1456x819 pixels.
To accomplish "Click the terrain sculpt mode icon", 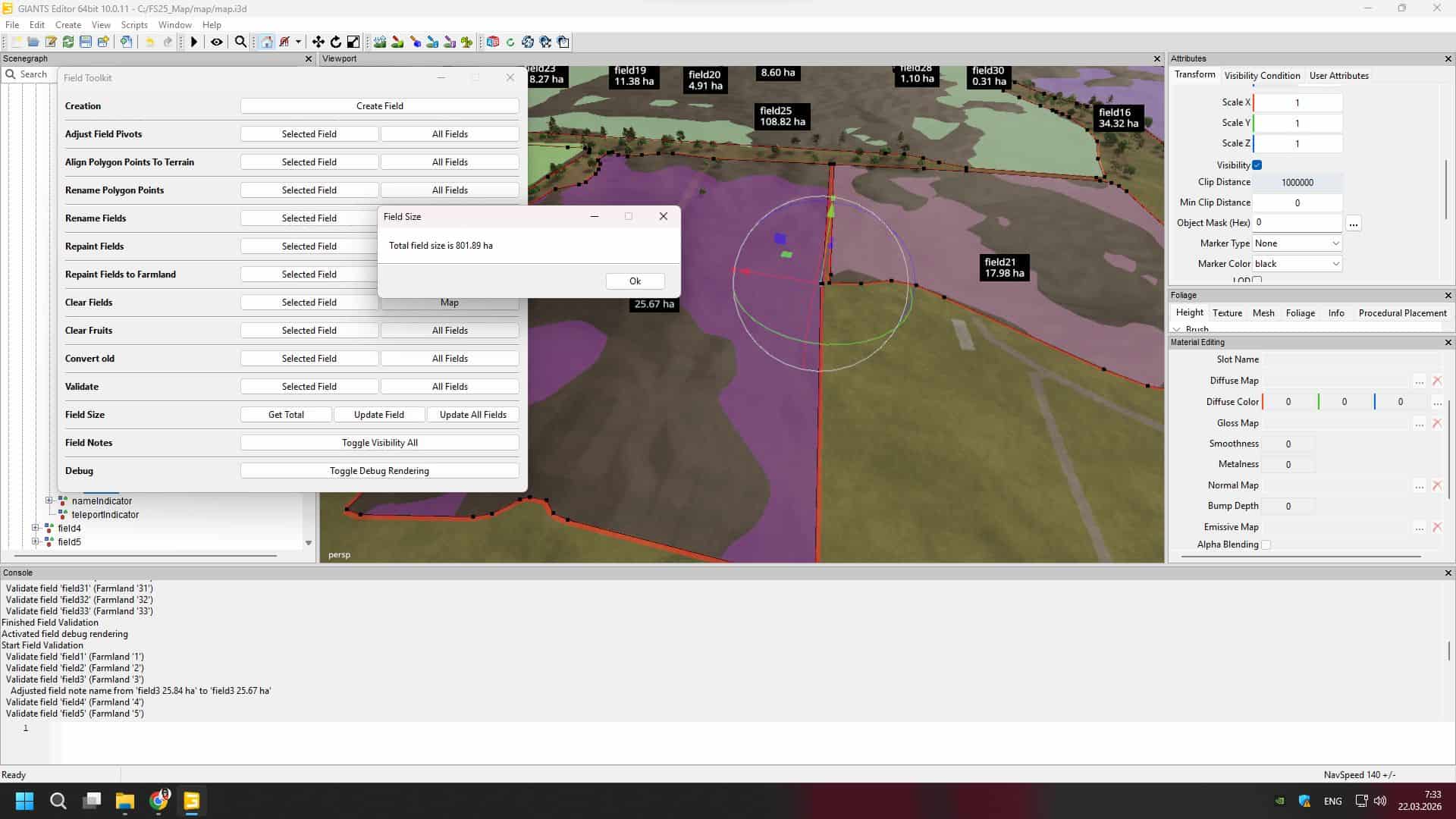I will (x=380, y=42).
